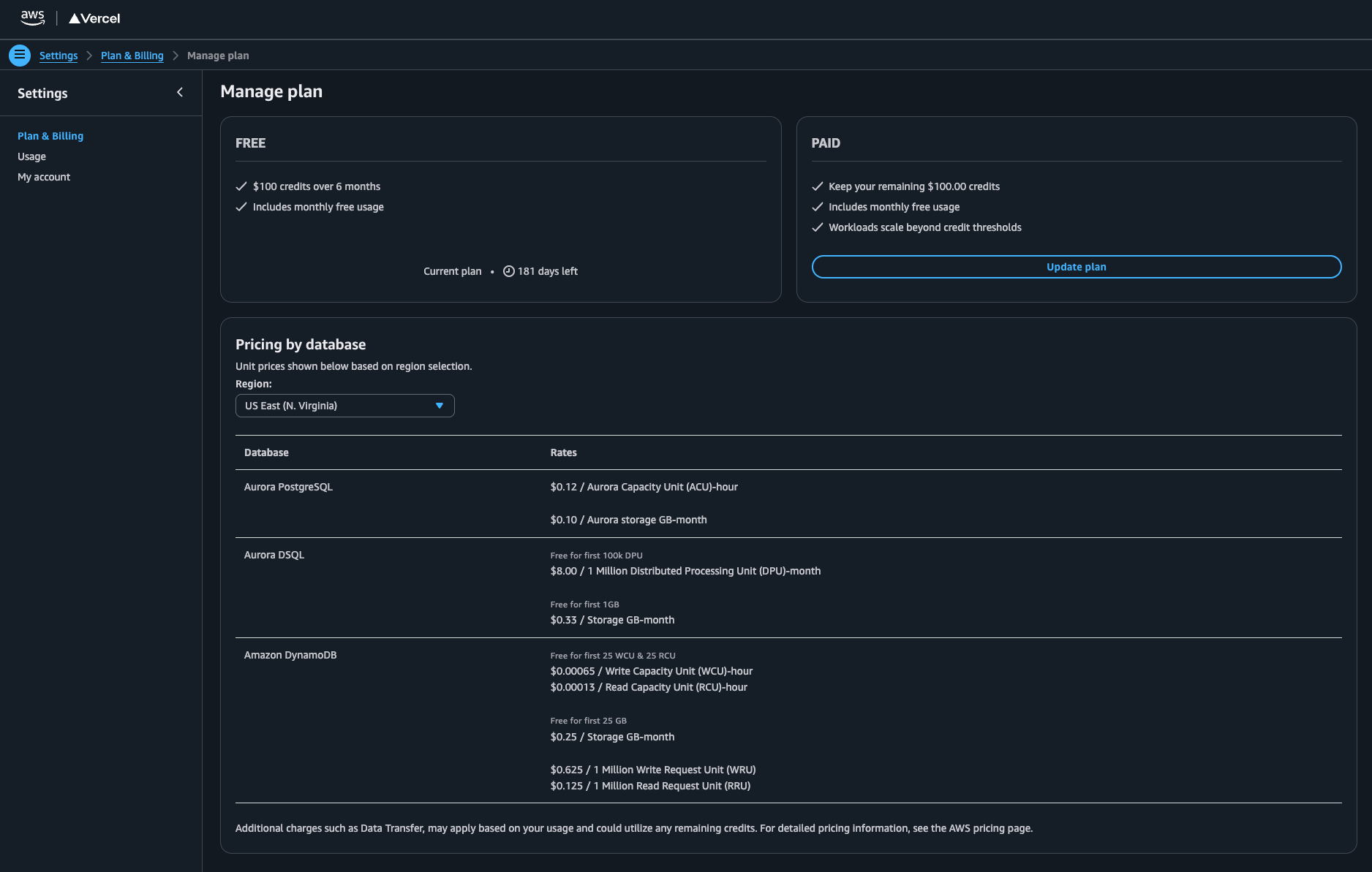This screenshot has height=872, width=1372.
Task: Click checkmark beside FREE plan monthly free usage
Action: click(241, 207)
